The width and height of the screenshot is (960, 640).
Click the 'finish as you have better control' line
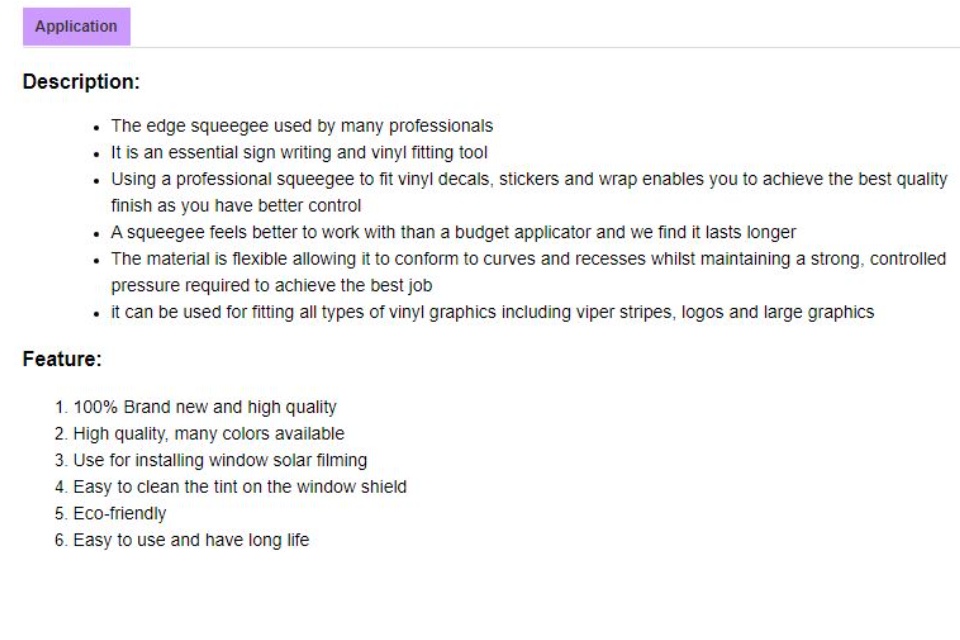coord(236,206)
